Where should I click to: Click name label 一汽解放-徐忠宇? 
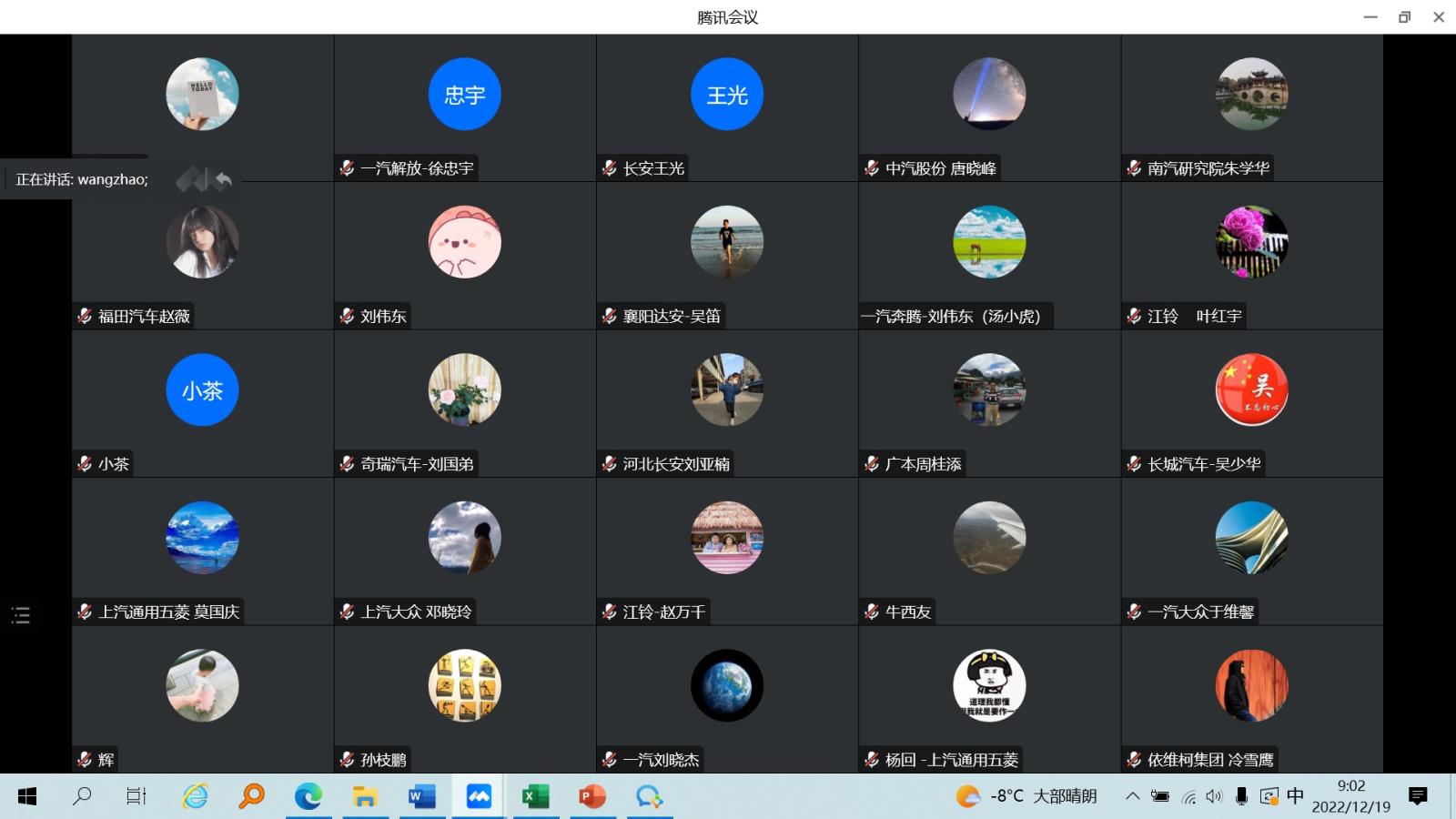pyautogui.click(x=417, y=168)
